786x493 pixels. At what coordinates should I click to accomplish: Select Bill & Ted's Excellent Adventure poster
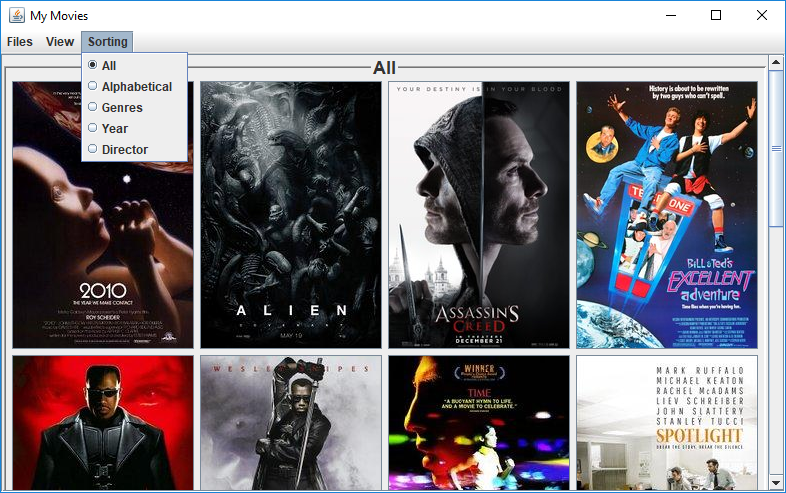(x=667, y=215)
